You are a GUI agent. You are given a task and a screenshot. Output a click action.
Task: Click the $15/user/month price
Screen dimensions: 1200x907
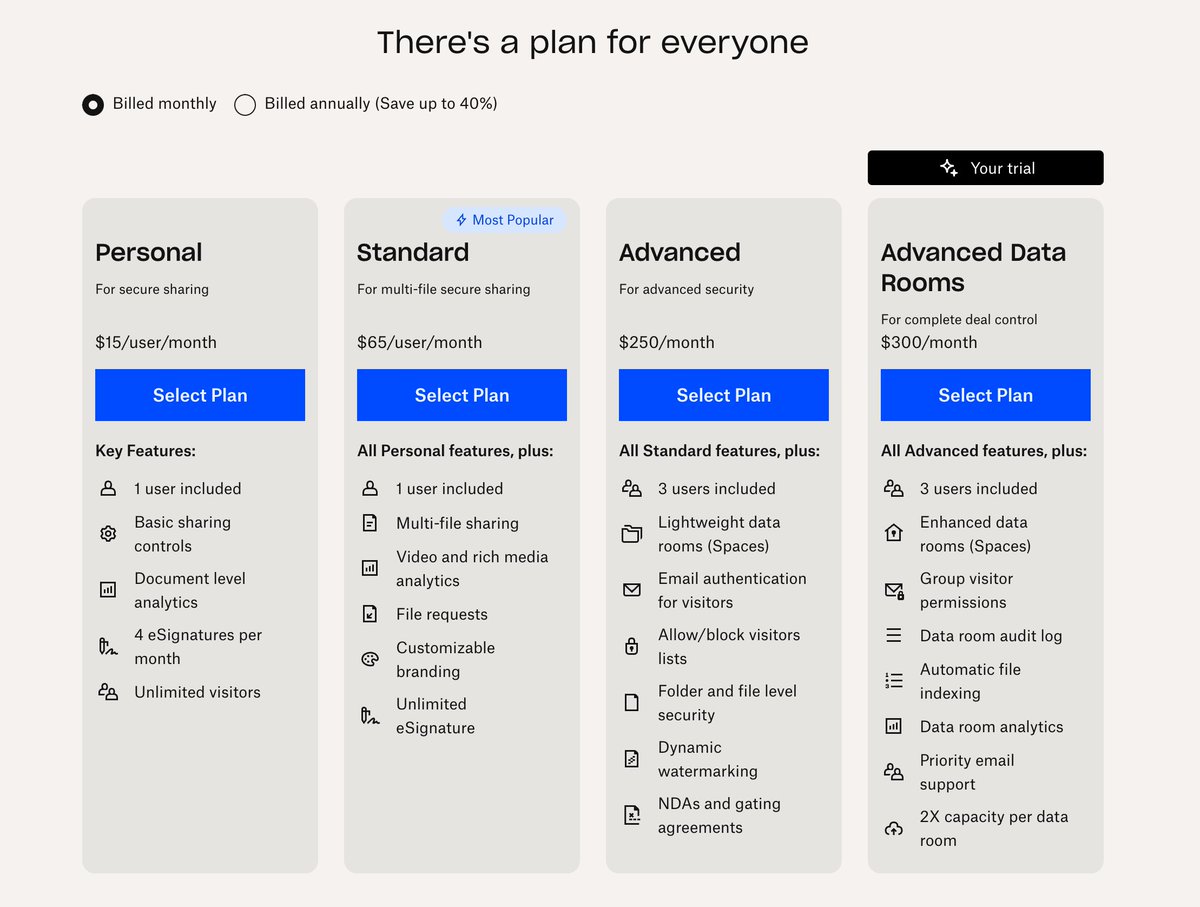pyautogui.click(x=156, y=342)
